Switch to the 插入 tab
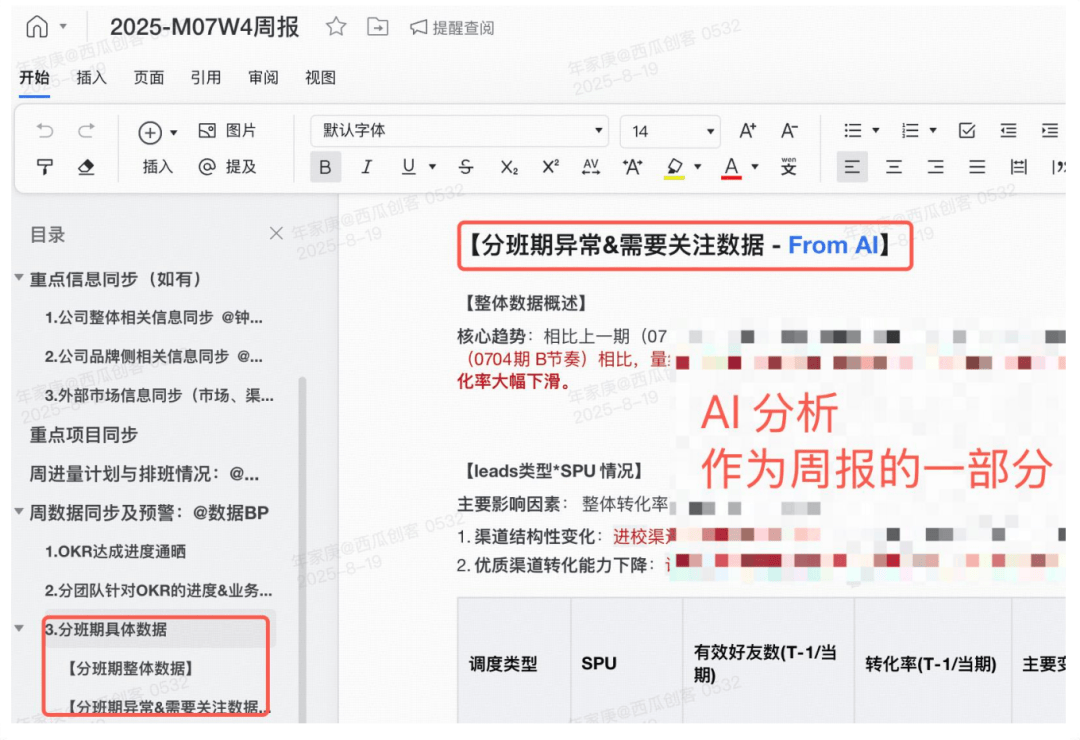1080x740 pixels. (91, 77)
